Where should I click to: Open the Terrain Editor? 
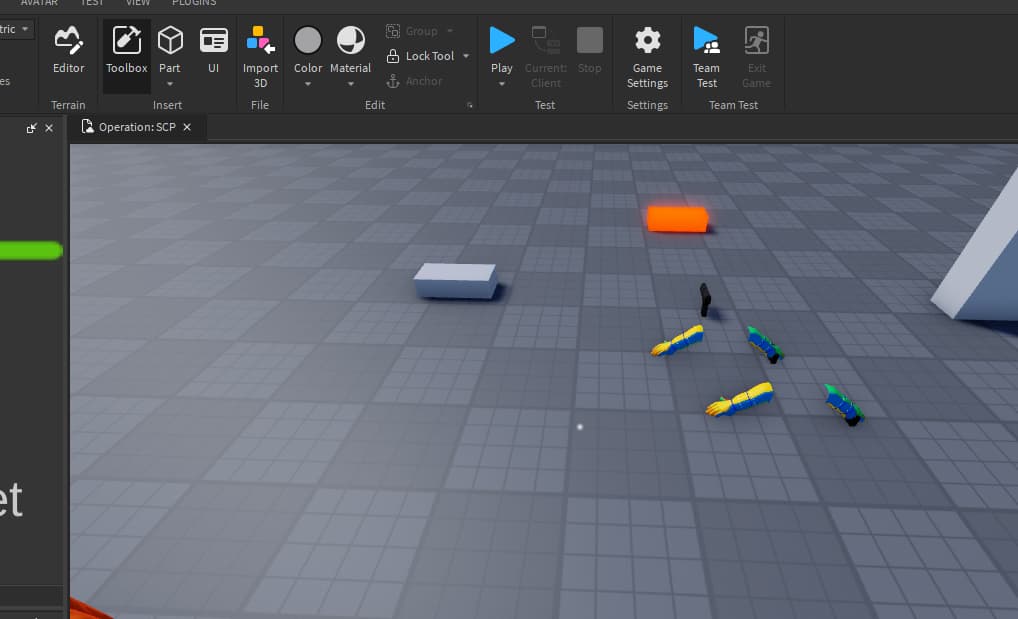point(68,50)
